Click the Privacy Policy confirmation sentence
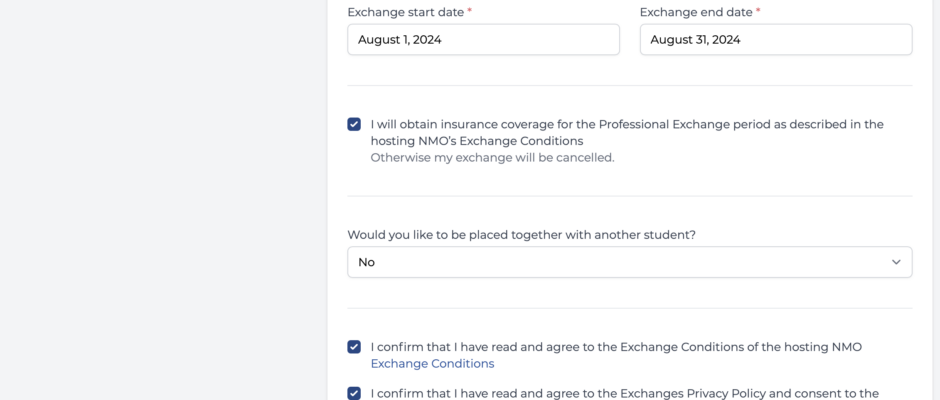Screen dimensions: 940x400 pyautogui.click(x=625, y=393)
